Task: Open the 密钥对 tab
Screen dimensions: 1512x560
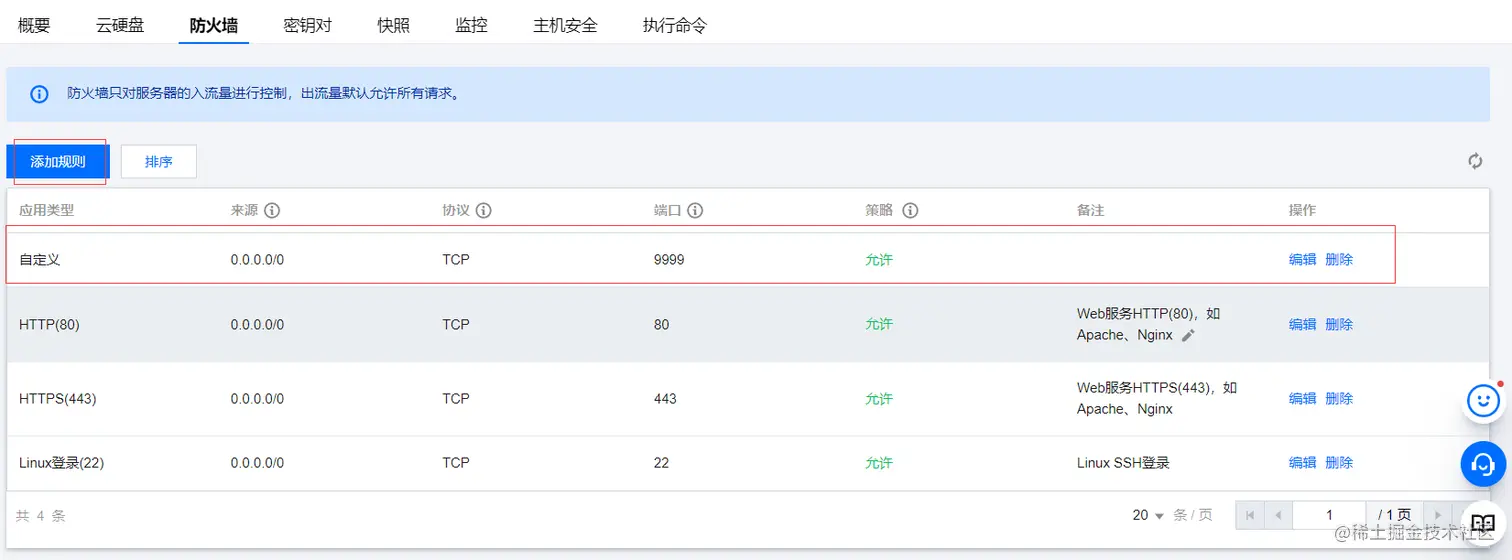Action: pos(308,25)
